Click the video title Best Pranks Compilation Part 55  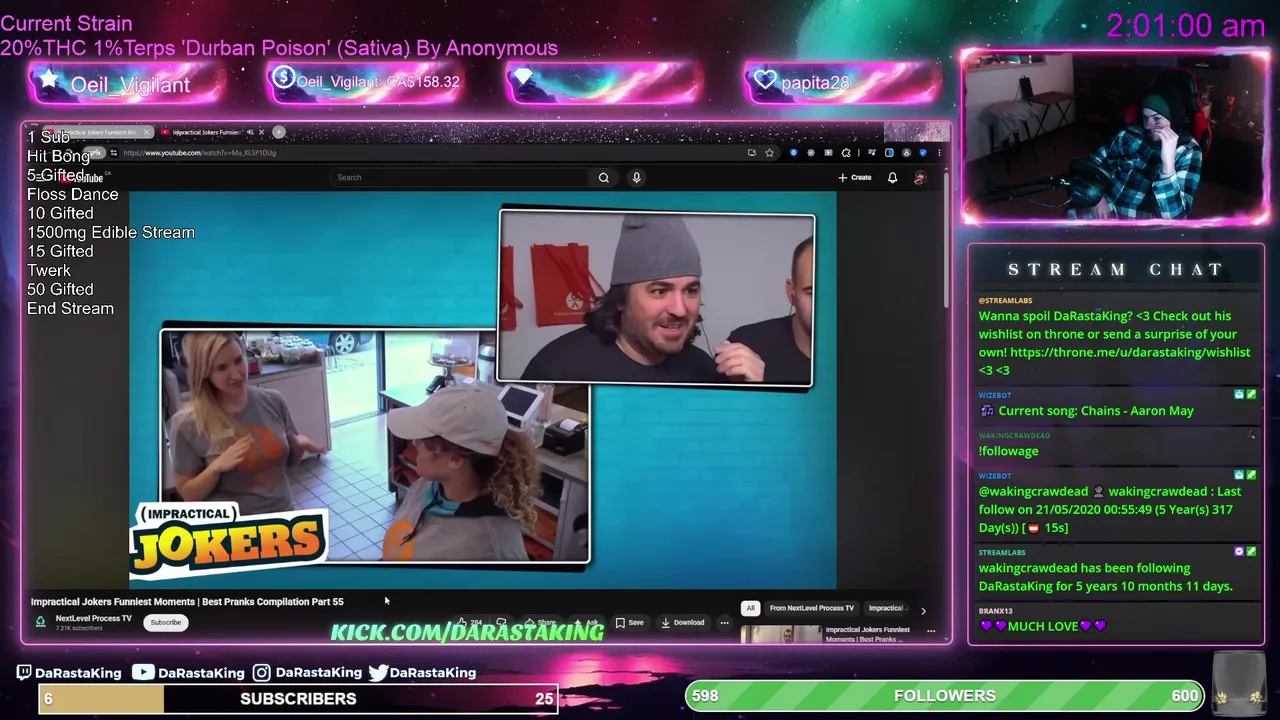187,602
